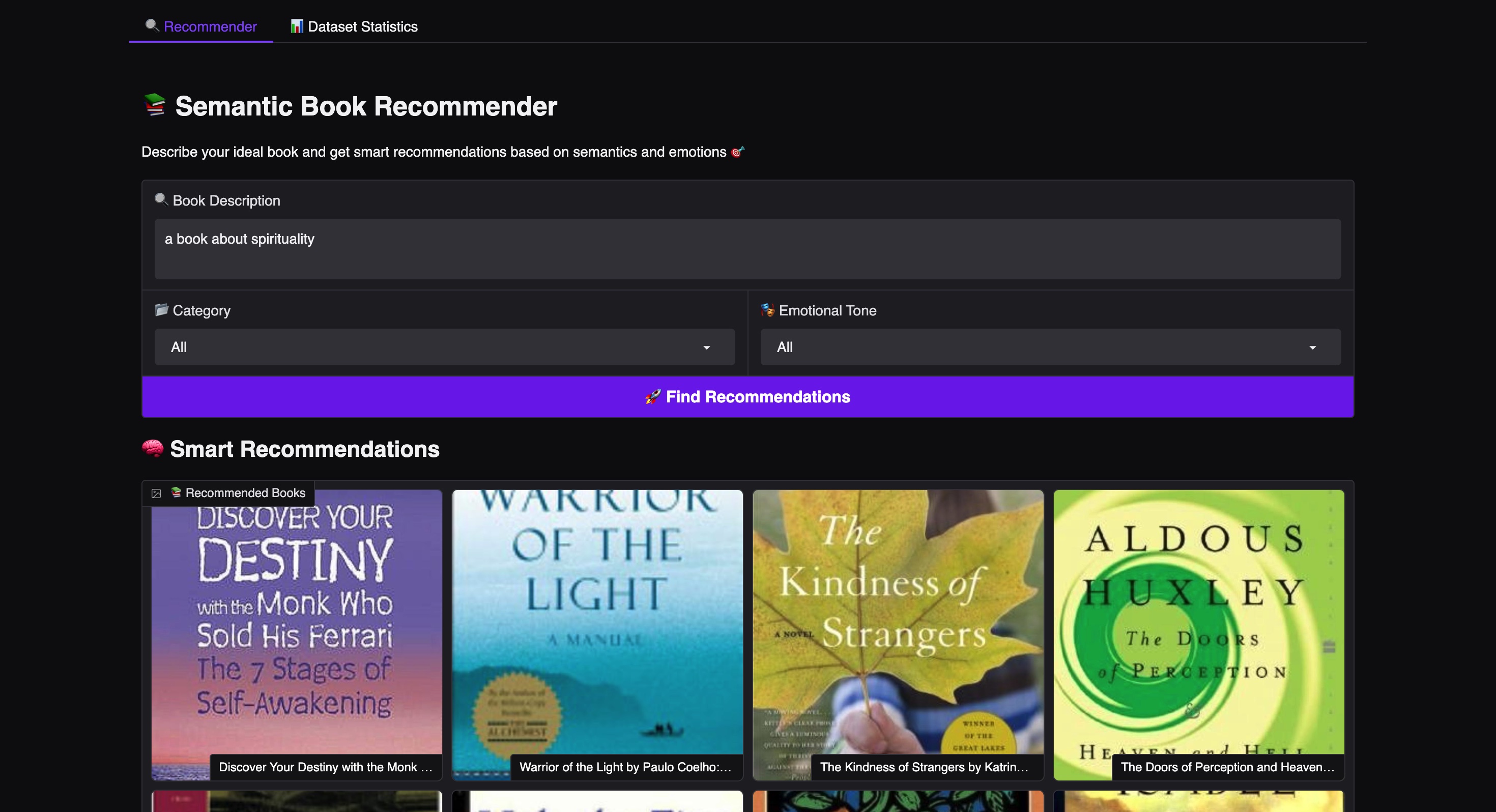Screen dimensions: 1496x812
Task: Open the Category dropdown
Action: (444, 347)
